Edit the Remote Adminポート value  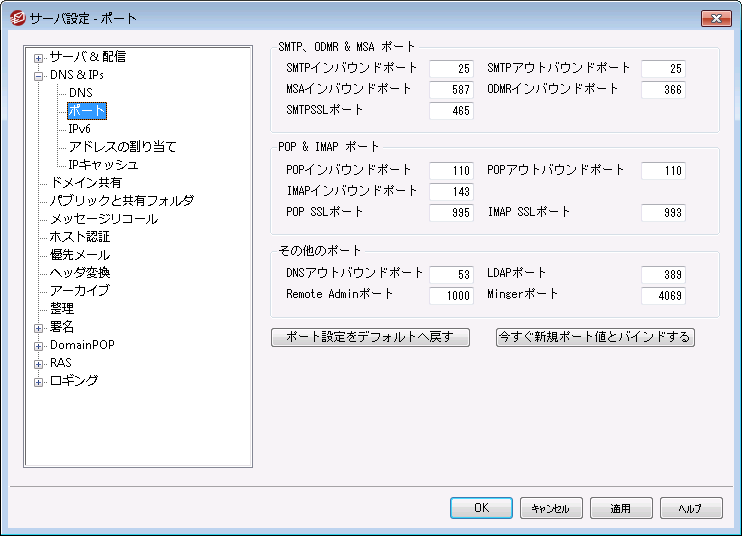(x=451, y=295)
